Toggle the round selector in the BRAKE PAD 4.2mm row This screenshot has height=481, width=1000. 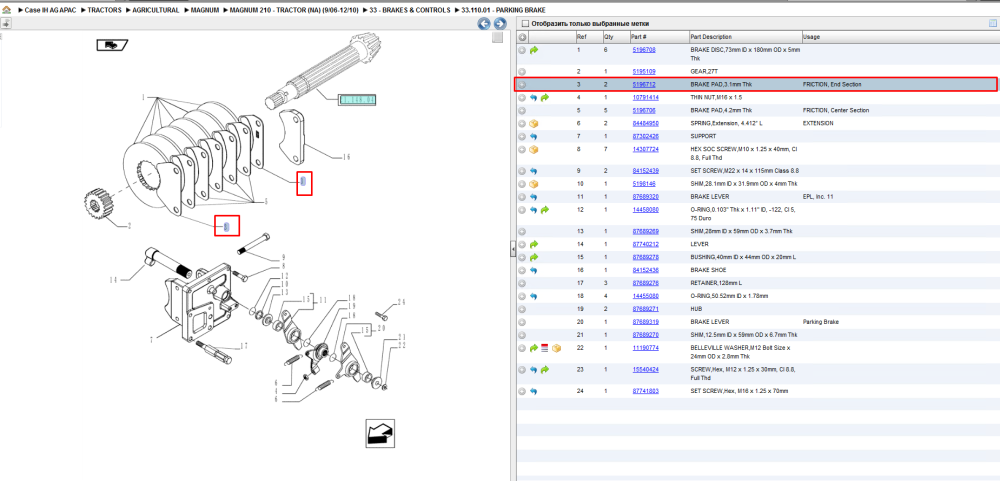[522, 110]
